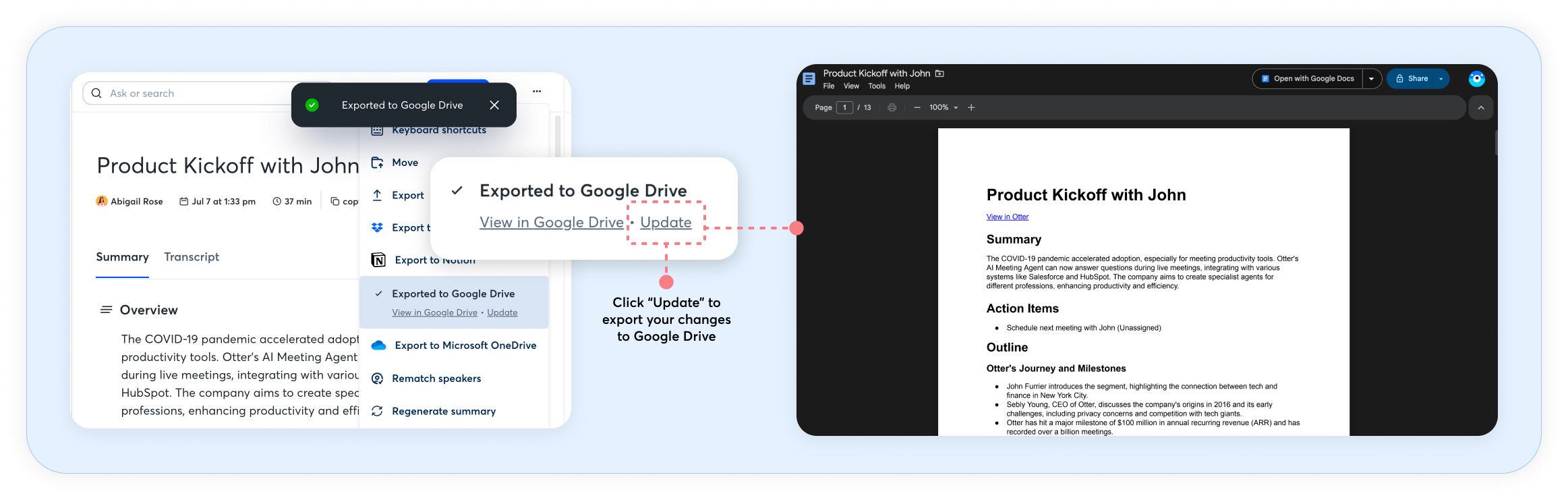Screen dimensions: 1568x500
Task: Click Open with Google Docs button
Action: (1308, 79)
